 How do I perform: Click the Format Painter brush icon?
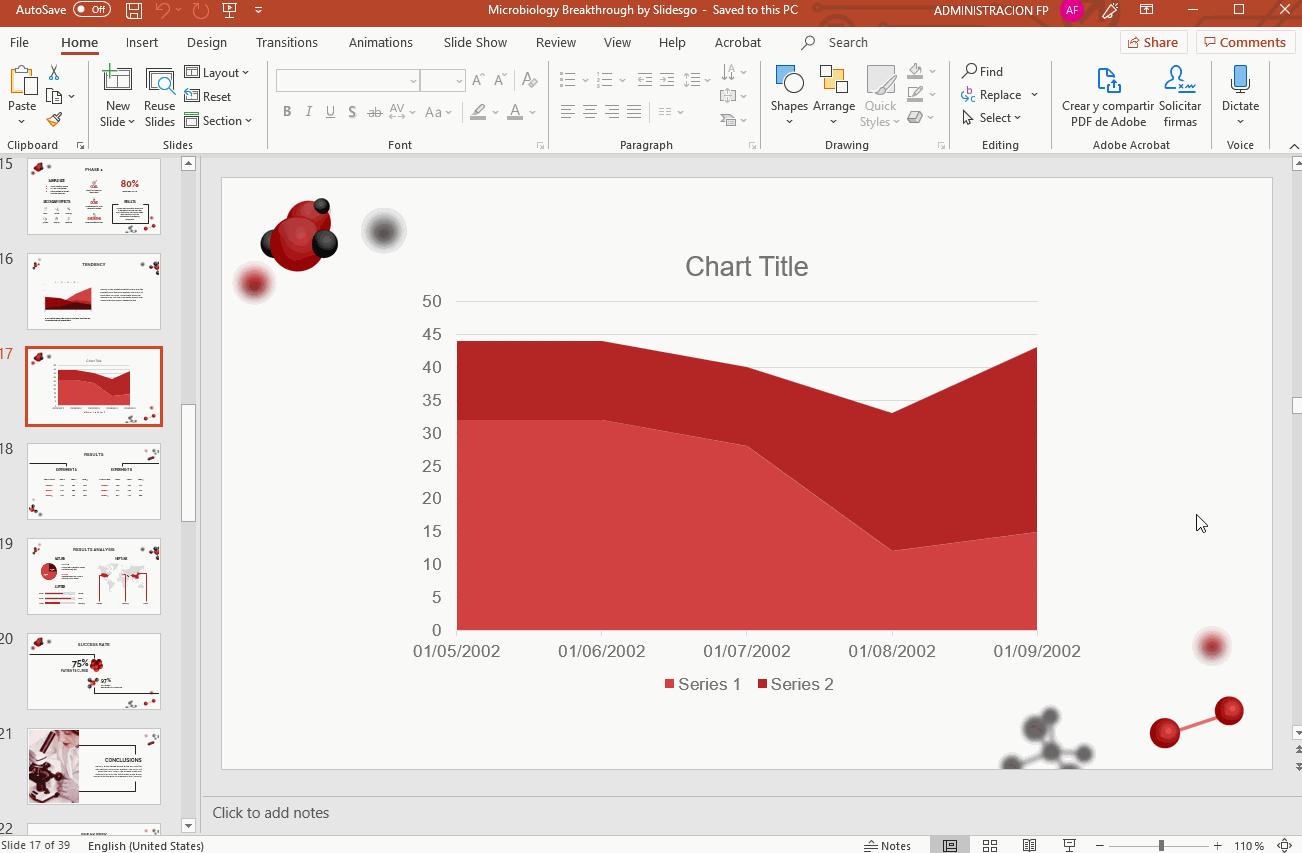pos(54,120)
